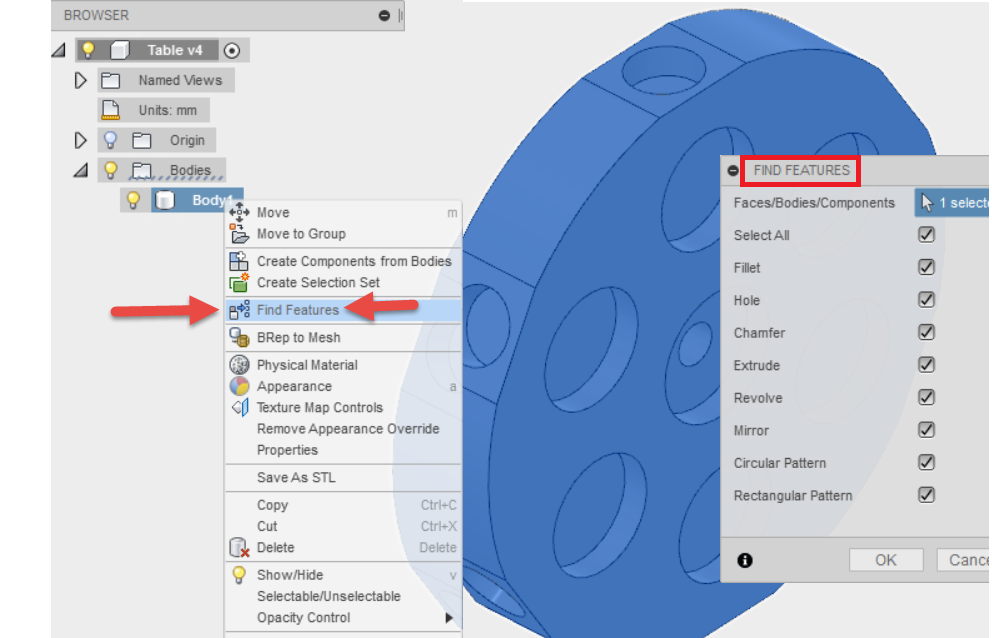Viewport: 992px width, 638px height.
Task: Expand the Named Views folder
Action: pyautogui.click(x=81, y=80)
